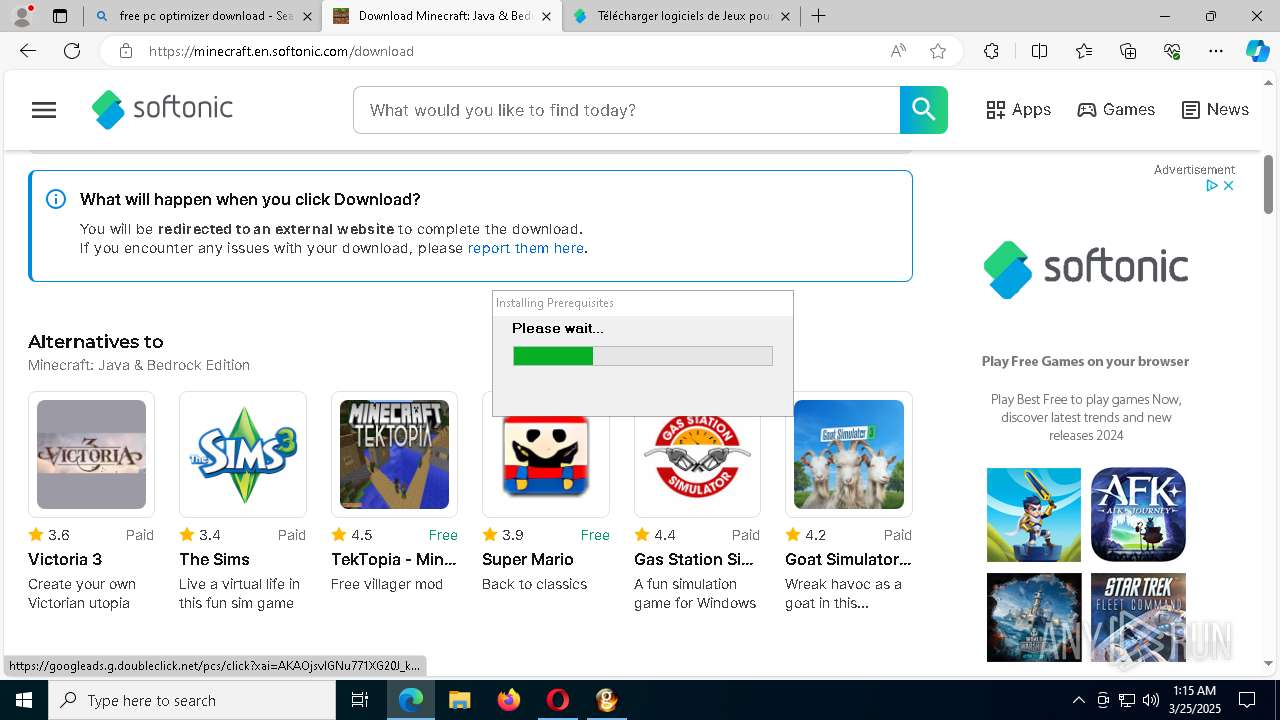The width and height of the screenshot is (1280, 720).
Task: Open a new browser tab
Action: pos(819,16)
